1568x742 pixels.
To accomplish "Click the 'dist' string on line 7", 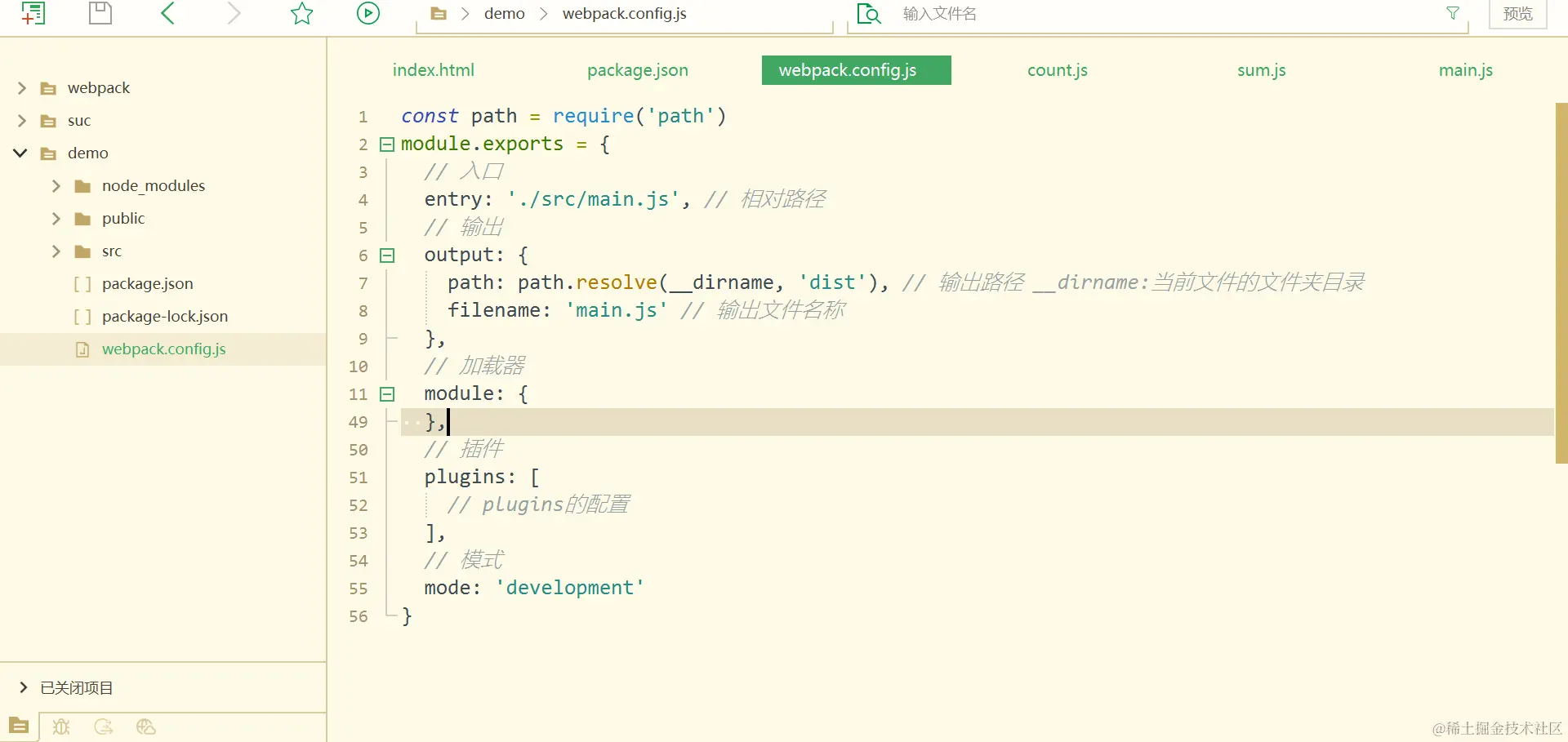I will click(832, 282).
